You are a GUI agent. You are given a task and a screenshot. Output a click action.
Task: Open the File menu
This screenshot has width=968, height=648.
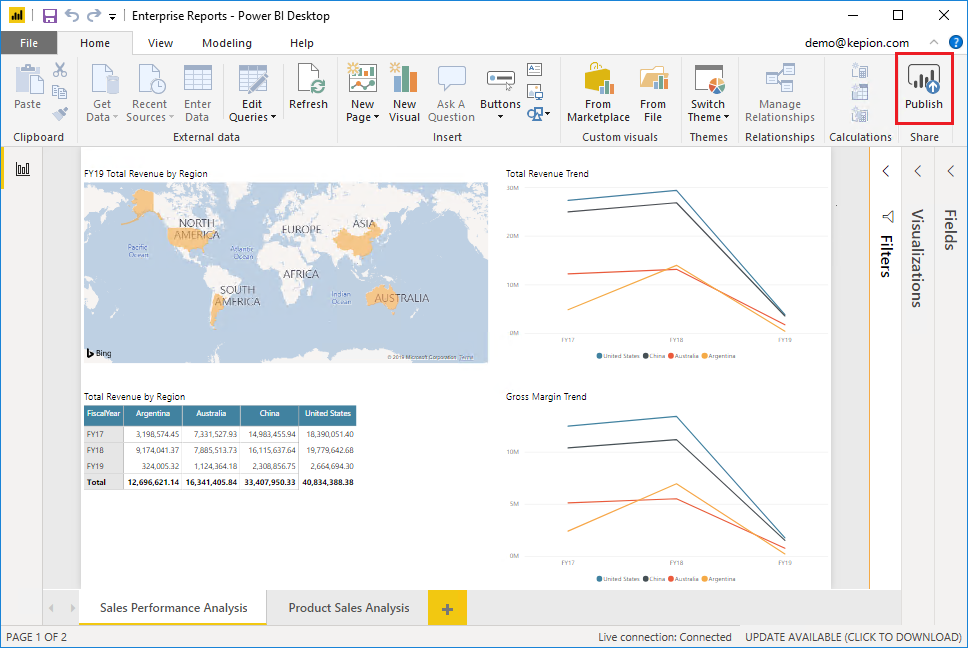click(29, 43)
